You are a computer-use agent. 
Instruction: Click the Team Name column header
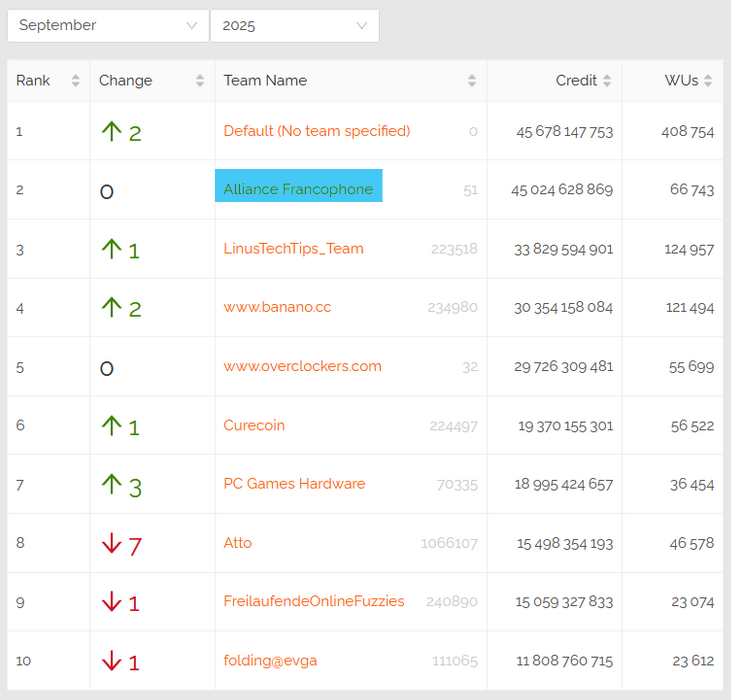(x=265, y=81)
